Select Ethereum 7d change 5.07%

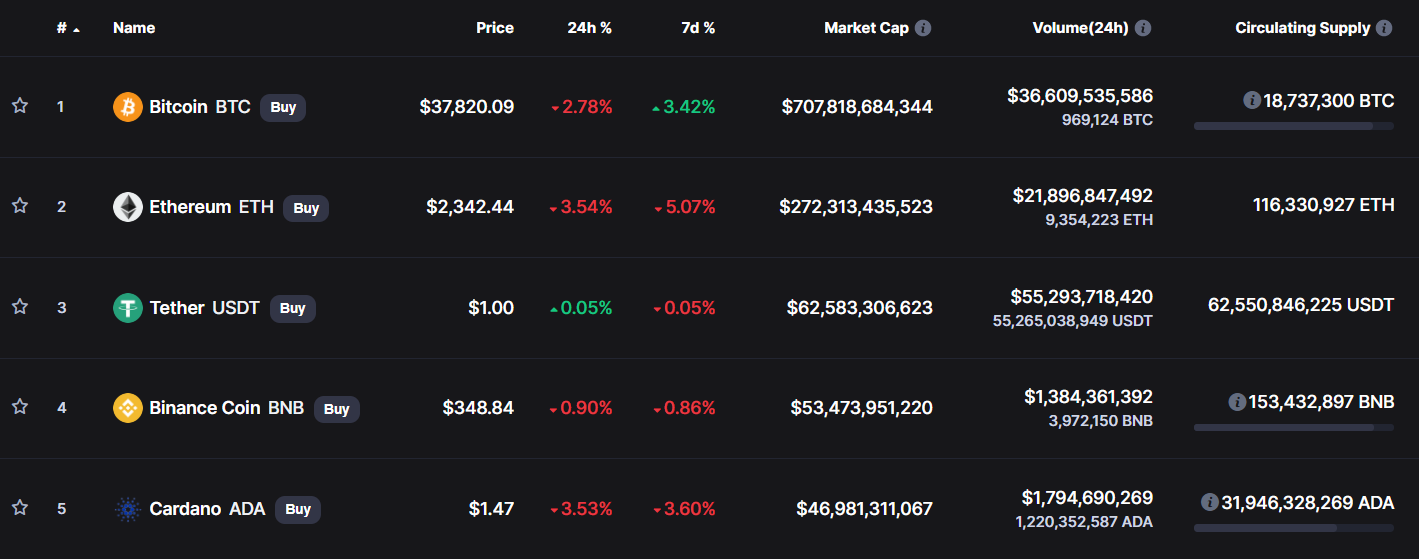(x=685, y=207)
